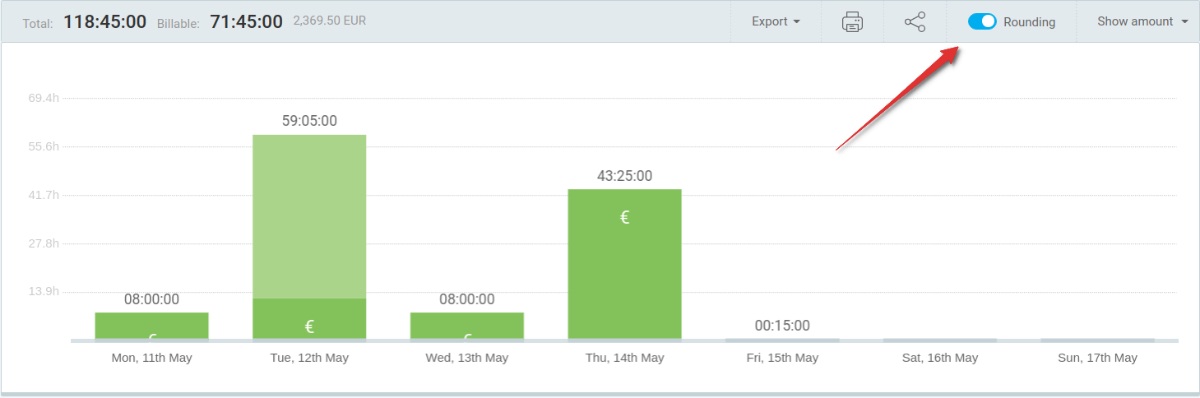Open the Export dropdown

coord(776,22)
